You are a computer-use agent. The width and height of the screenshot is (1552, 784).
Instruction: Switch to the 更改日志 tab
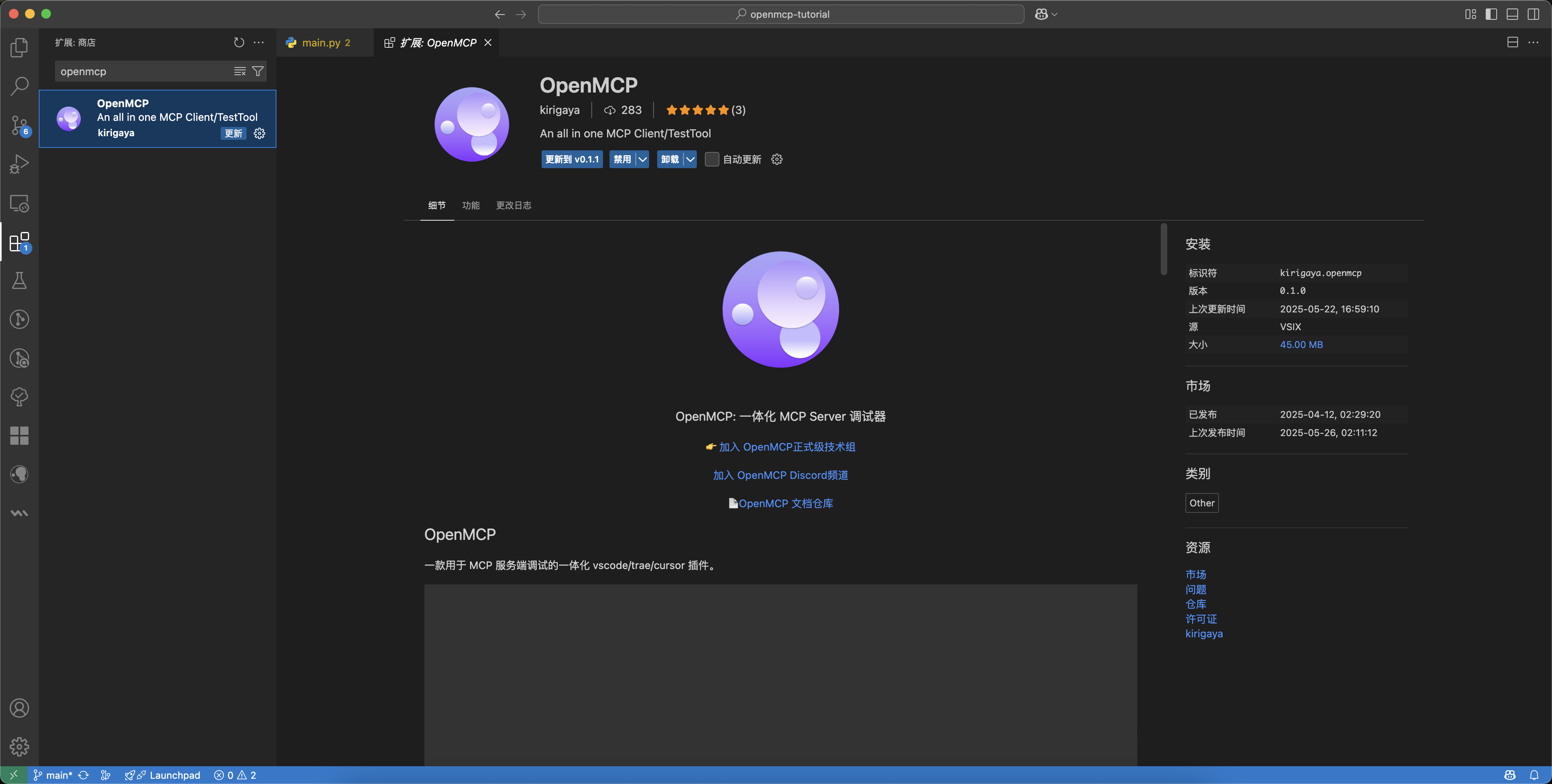tap(513, 205)
